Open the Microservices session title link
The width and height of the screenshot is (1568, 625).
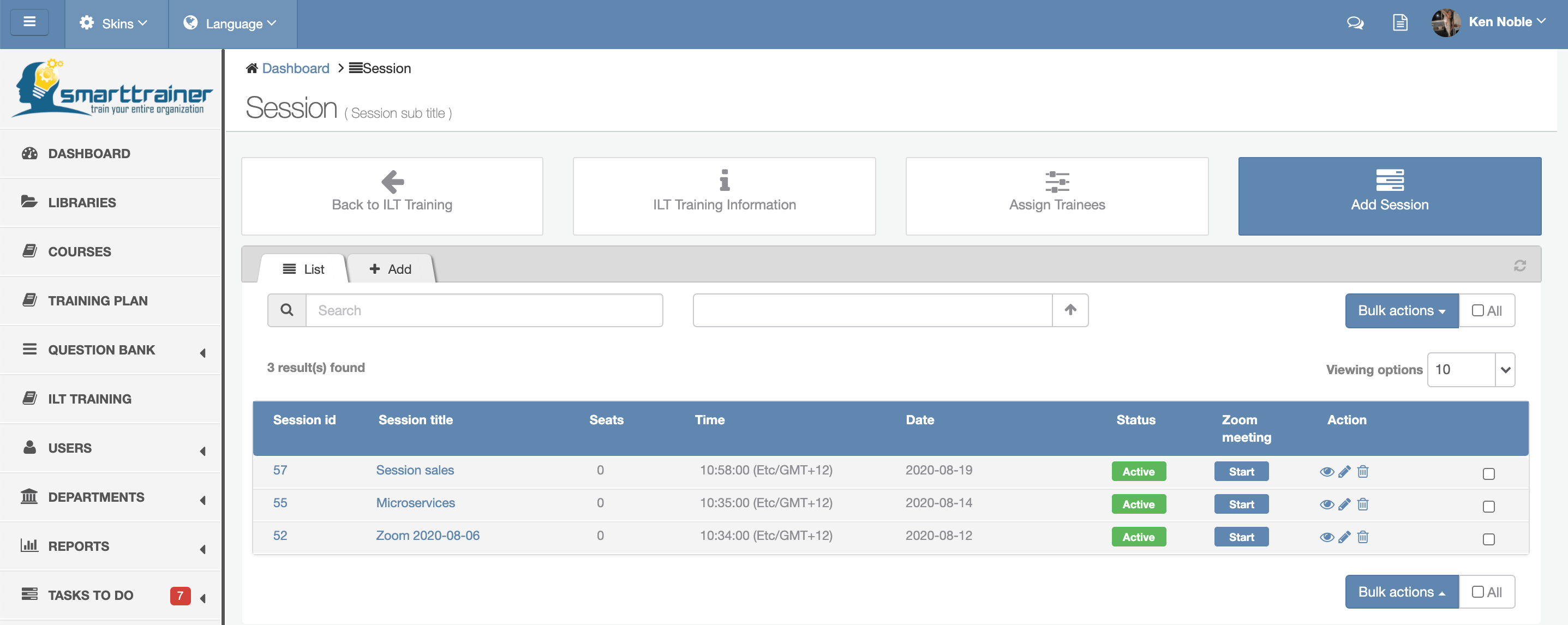415,503
